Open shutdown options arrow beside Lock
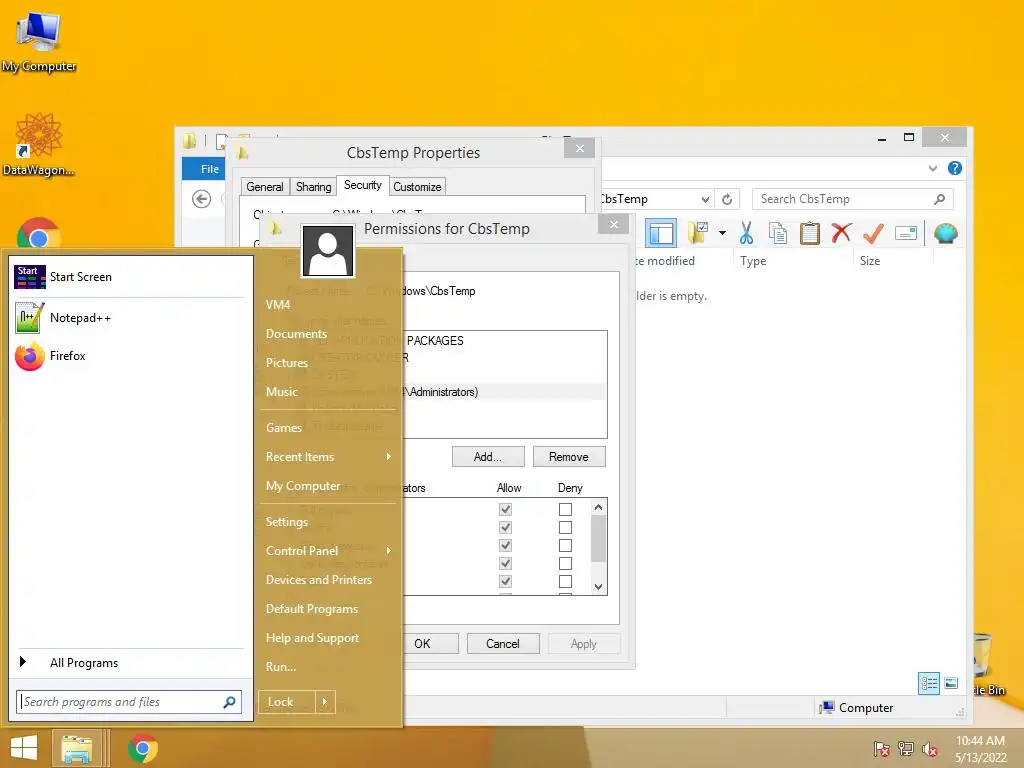The image size is (1024, 768). pos(325,702)
